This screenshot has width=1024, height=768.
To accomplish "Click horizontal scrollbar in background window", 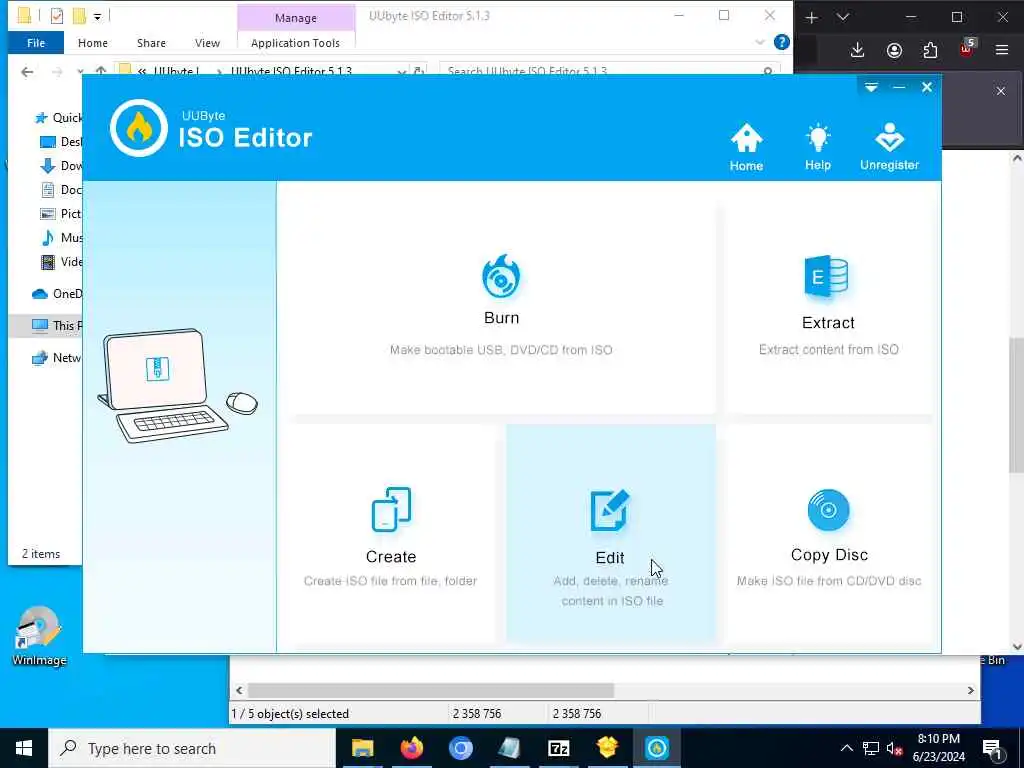I will coord(430,690).
